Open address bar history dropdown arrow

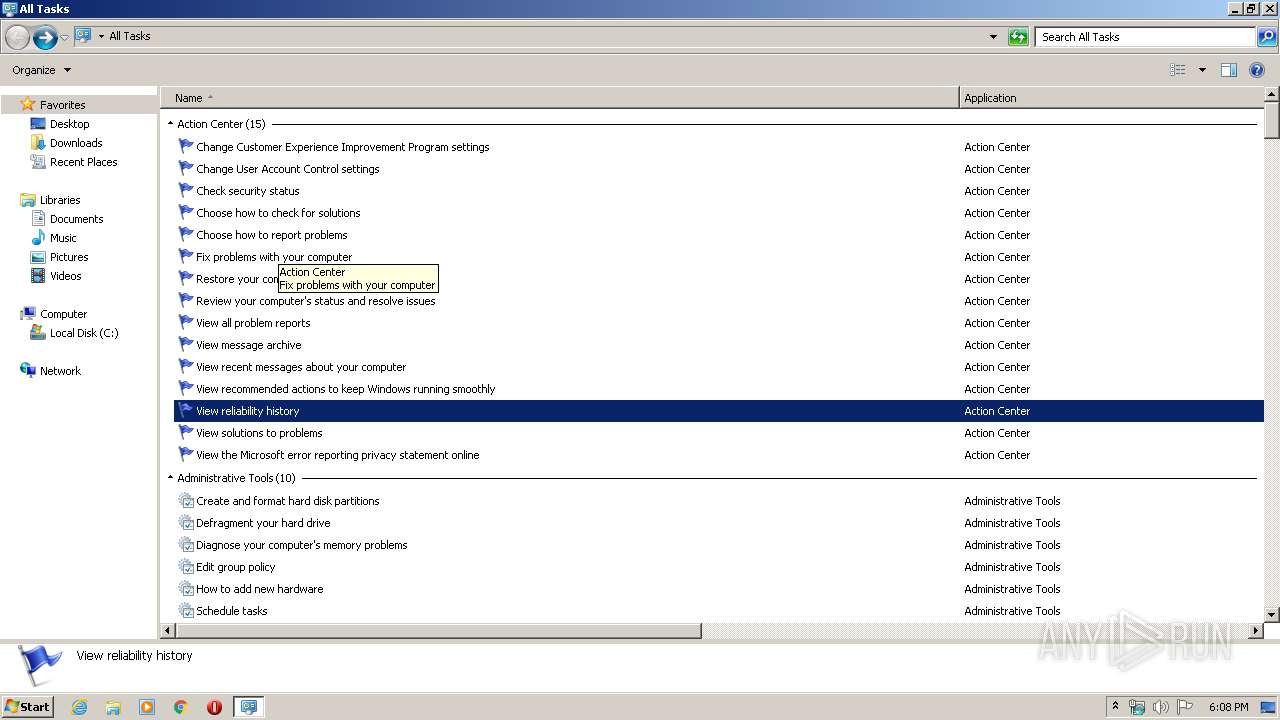993,37
